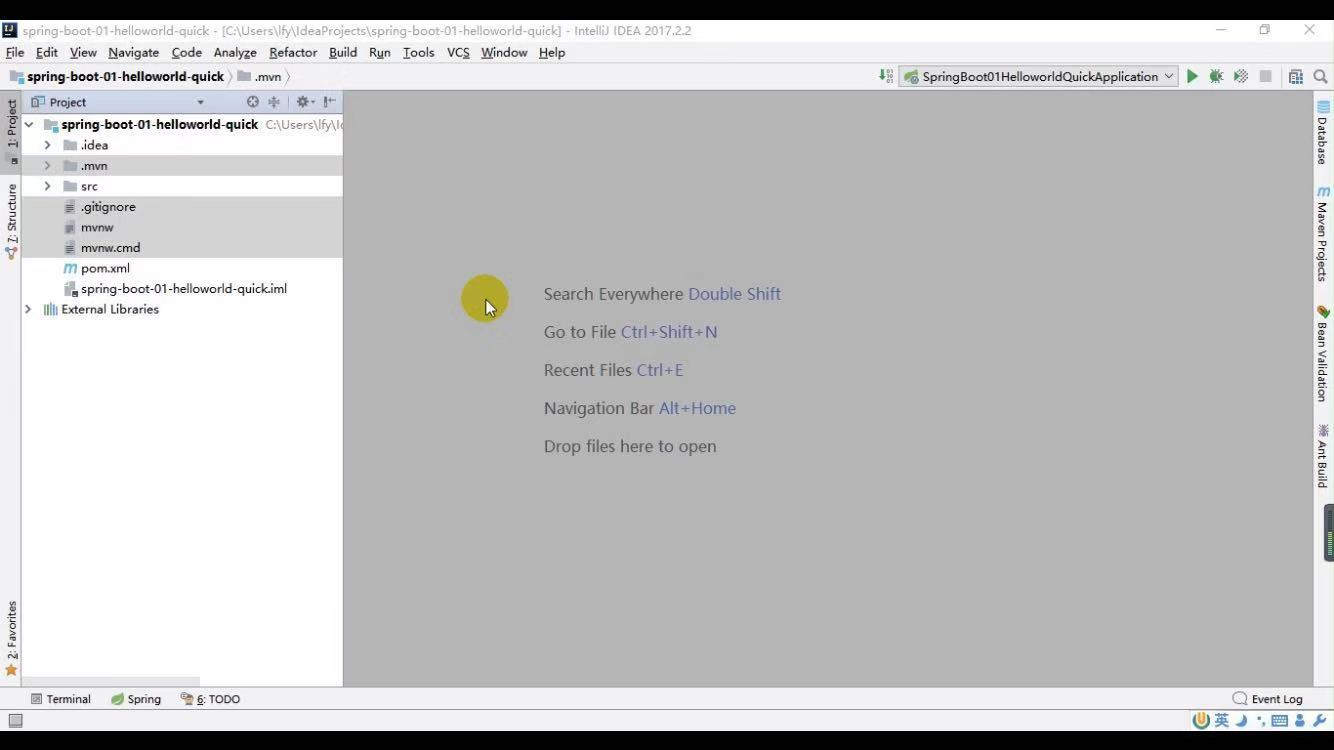The image size is (1334, 750).
Task: Open the Terminal tool window
Action: pyautogui.click(x=61, y=699)
